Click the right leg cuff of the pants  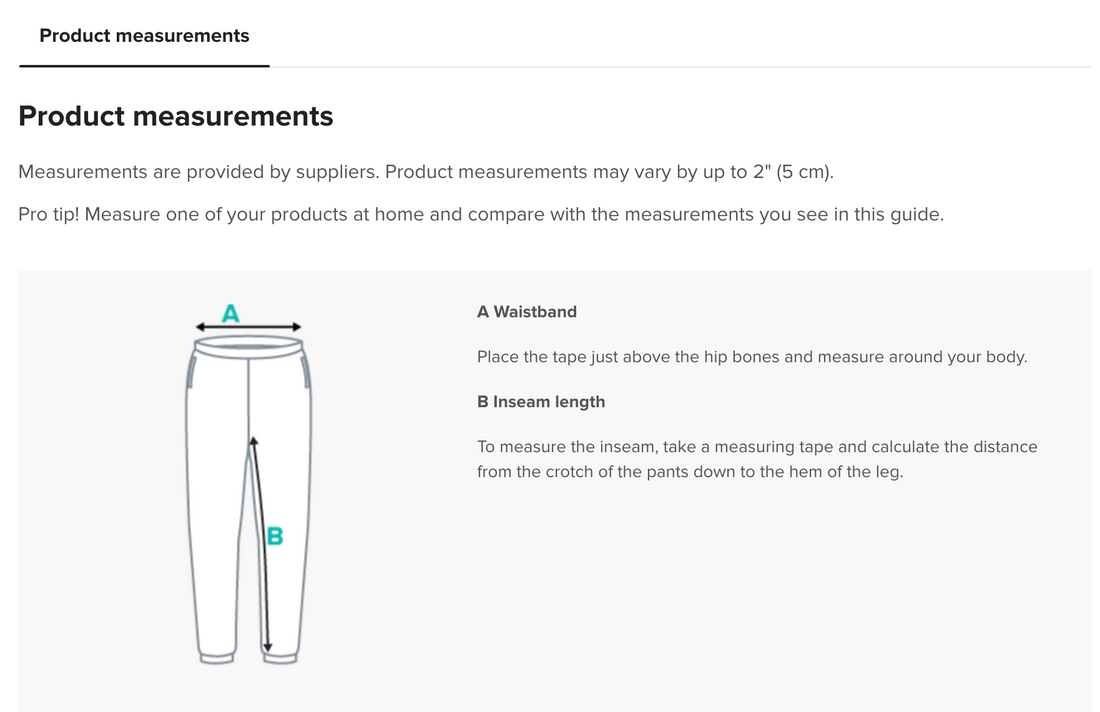(281, 656)
